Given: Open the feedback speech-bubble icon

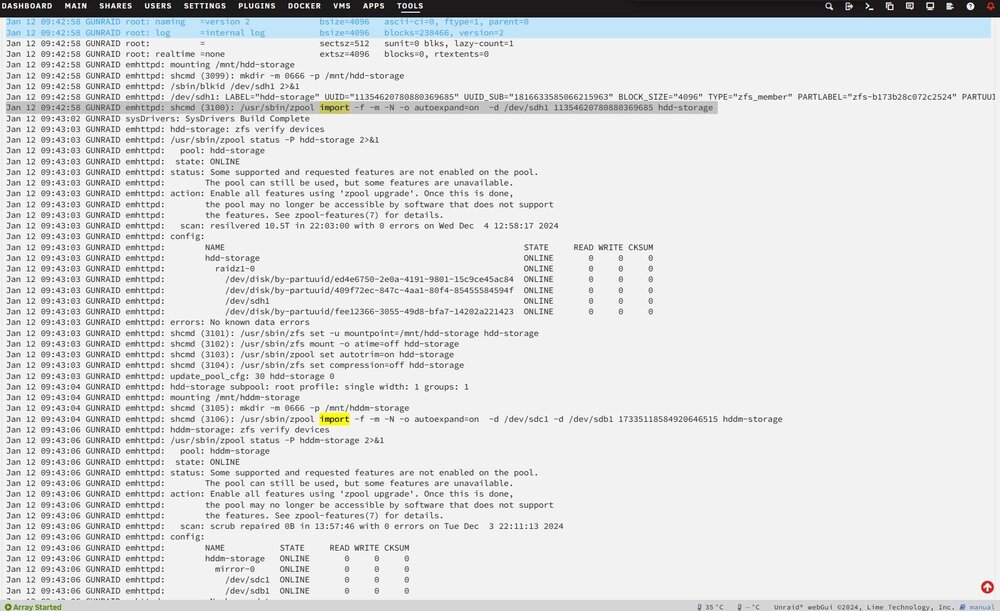Looking at the screenshot, I should [909, 6].
